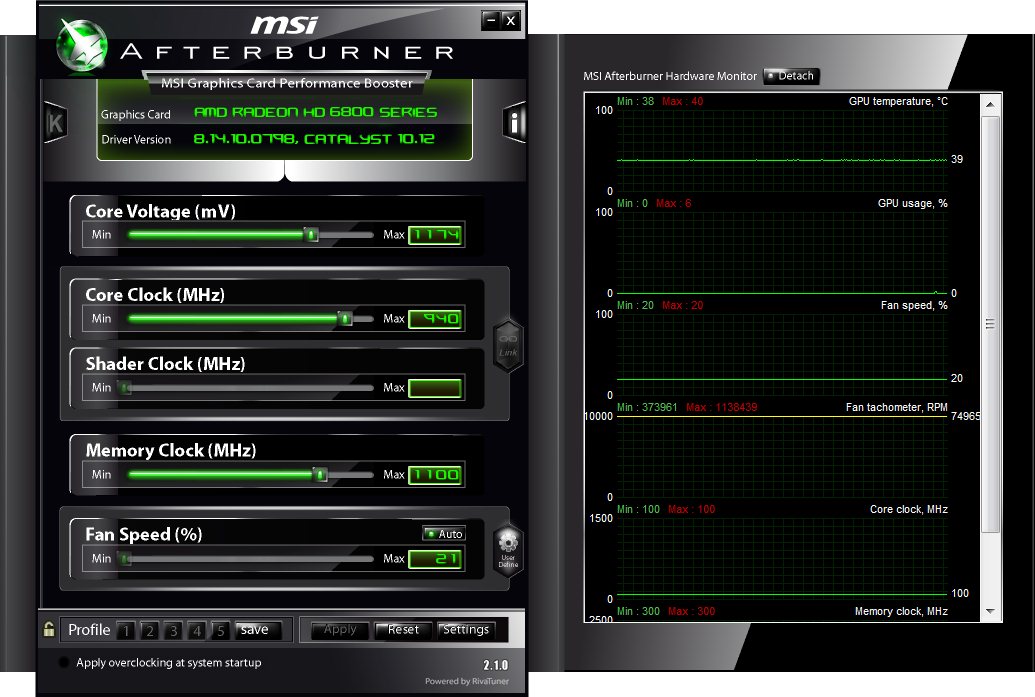Toggle the Link clocks icon
Image resolution: width=1035 pixels, height=697 pixels.
pos(508,346)
